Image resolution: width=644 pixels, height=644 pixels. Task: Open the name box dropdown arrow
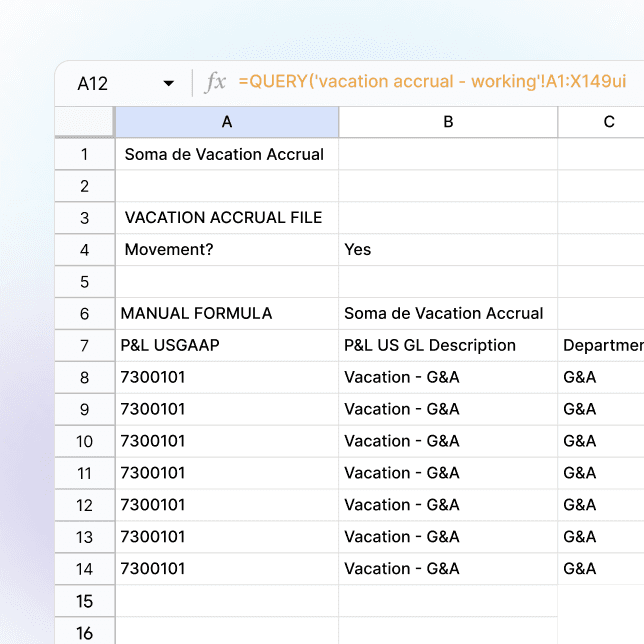pyautogui.click(x=168, y=83)
